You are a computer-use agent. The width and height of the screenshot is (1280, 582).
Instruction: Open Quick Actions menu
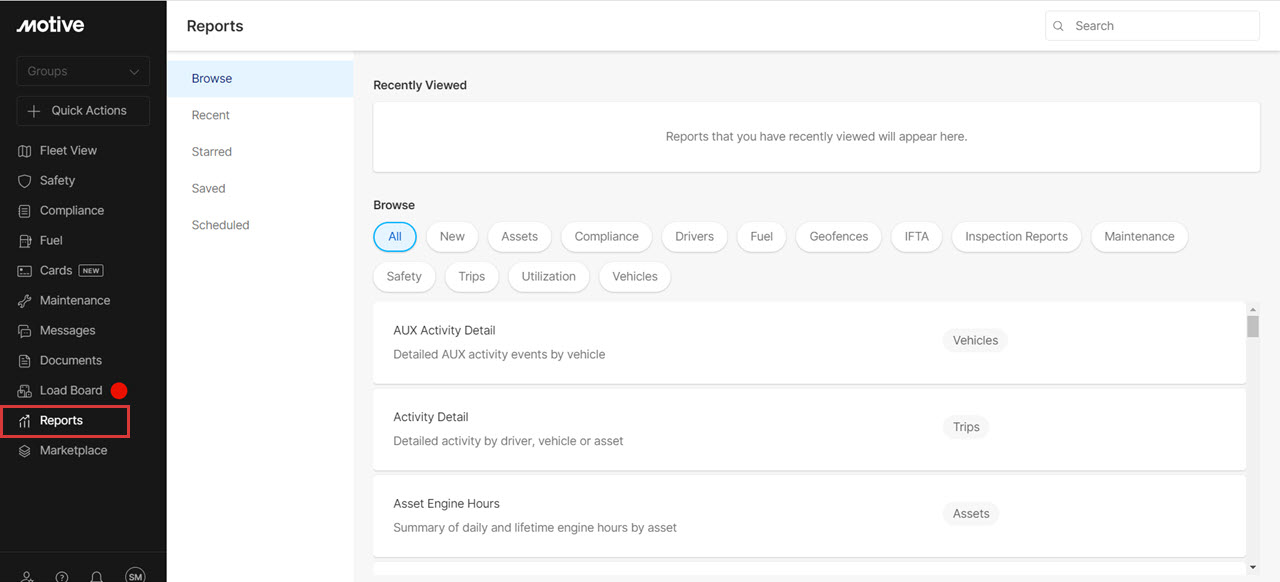83,111
